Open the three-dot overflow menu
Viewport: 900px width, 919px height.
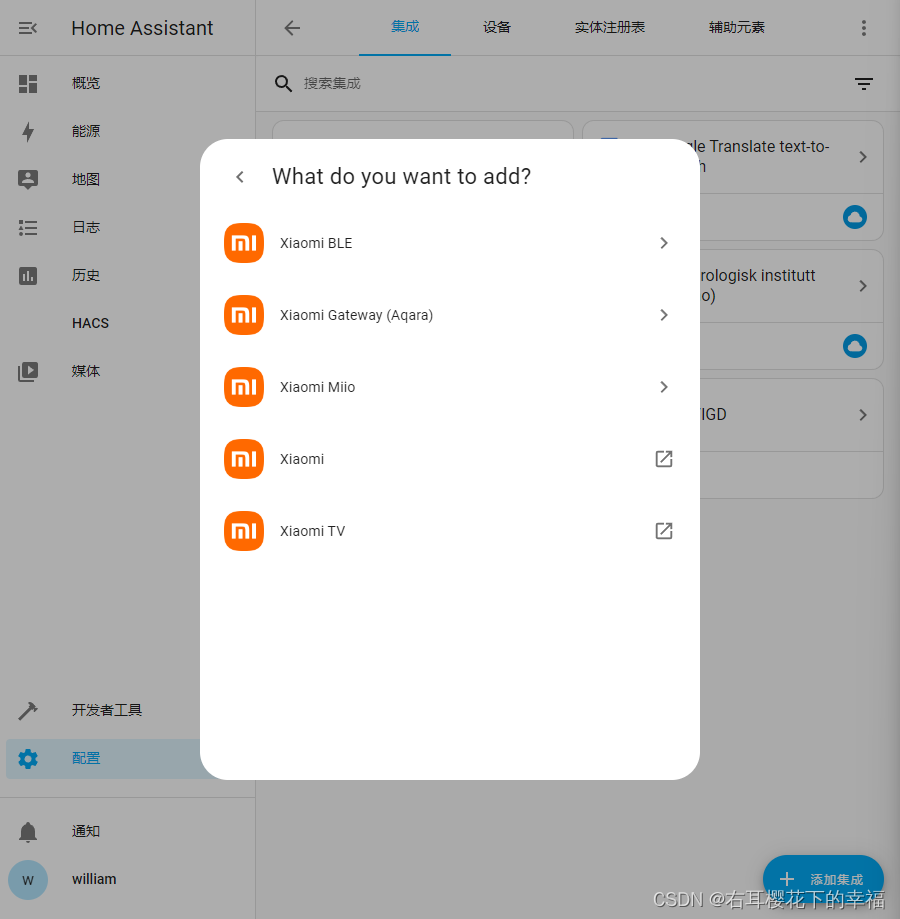pos(863,28)
